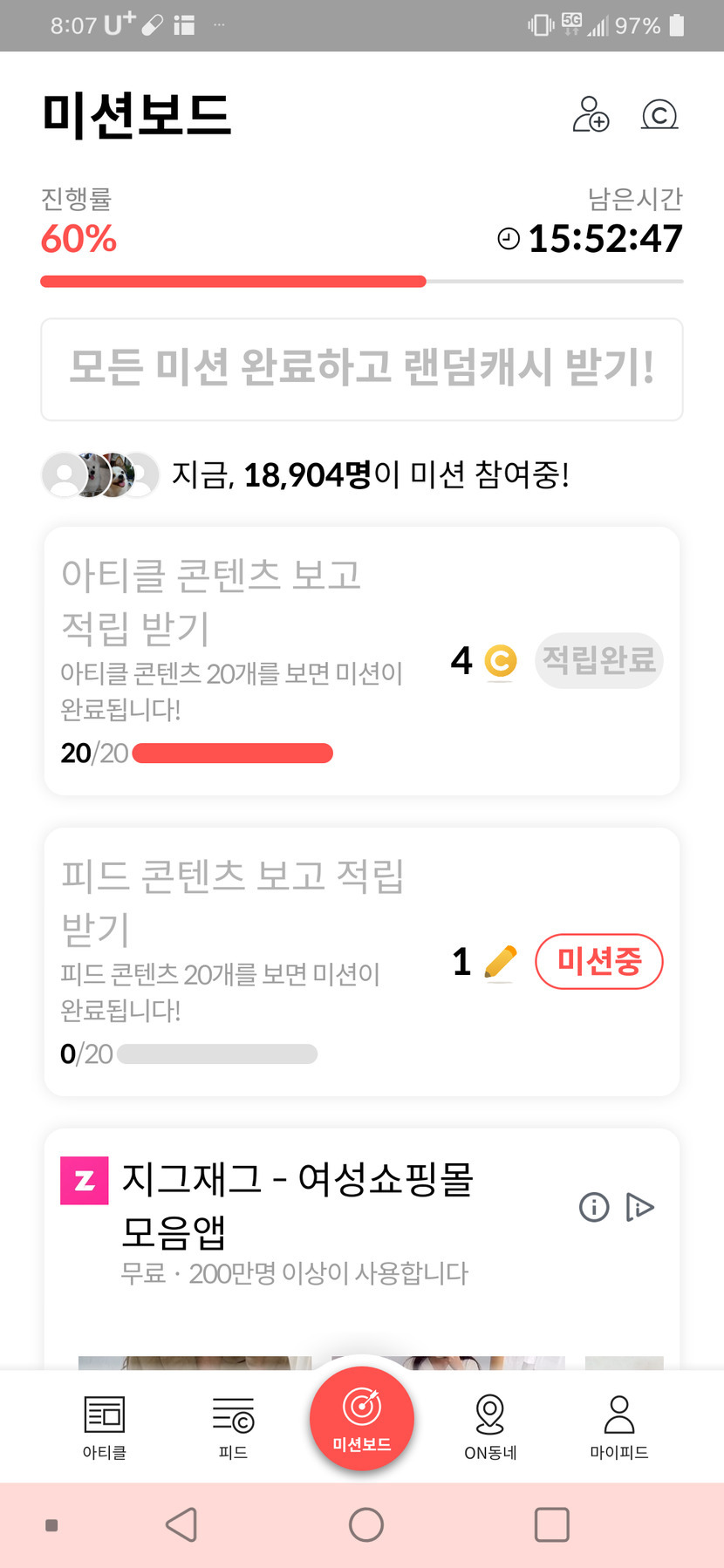The height and width of the screenshot is (1568, 724).
Task: Go to the ON동네 tab
Action: coord(490,1426)
